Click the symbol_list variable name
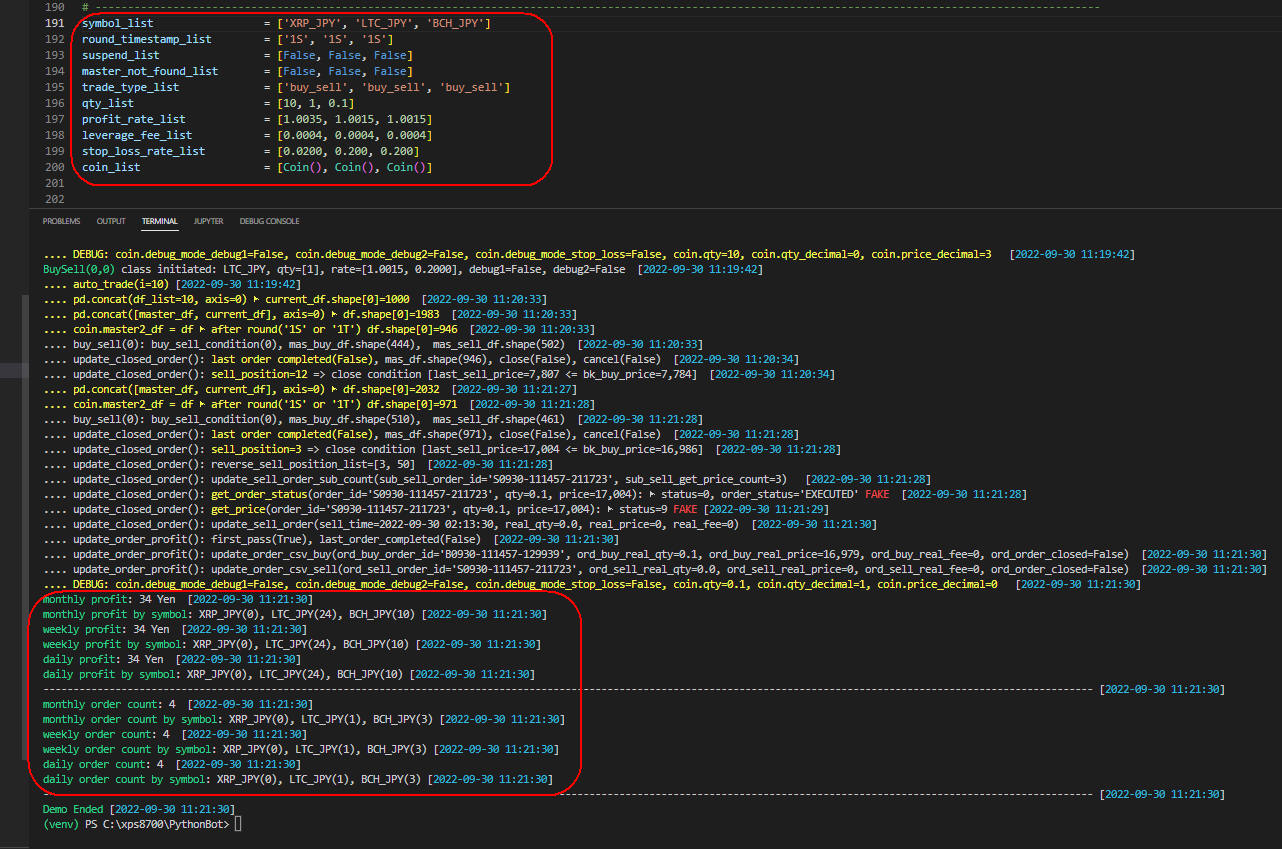Screen dimensions: 1282x849 (x=118, y=23)
